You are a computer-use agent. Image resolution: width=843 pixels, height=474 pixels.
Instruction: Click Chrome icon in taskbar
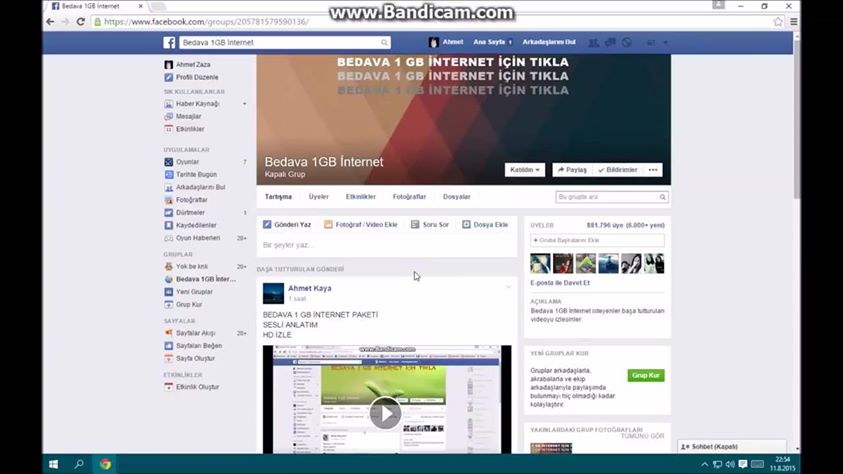[105, 464]
